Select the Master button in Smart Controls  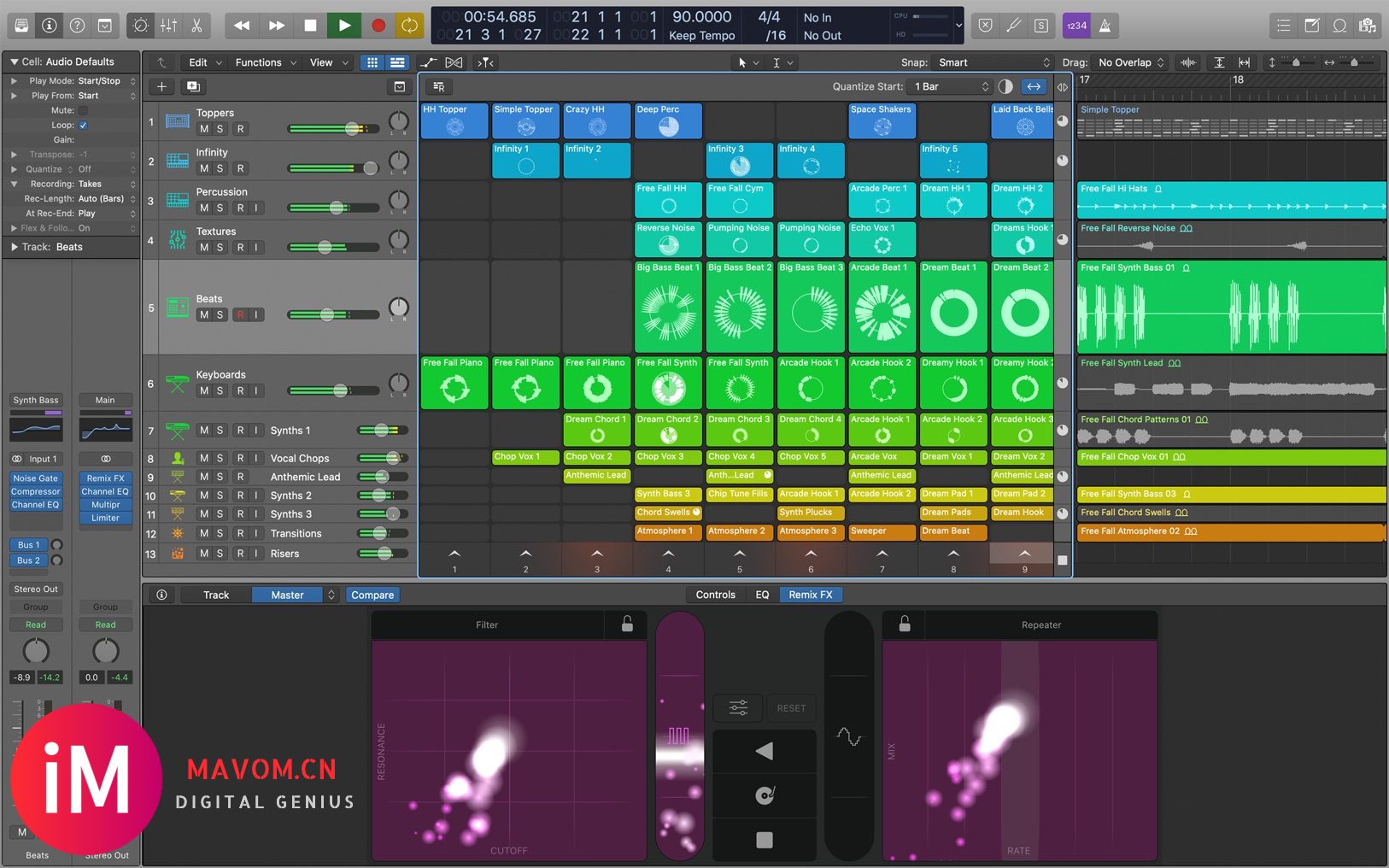click(288, 595)
